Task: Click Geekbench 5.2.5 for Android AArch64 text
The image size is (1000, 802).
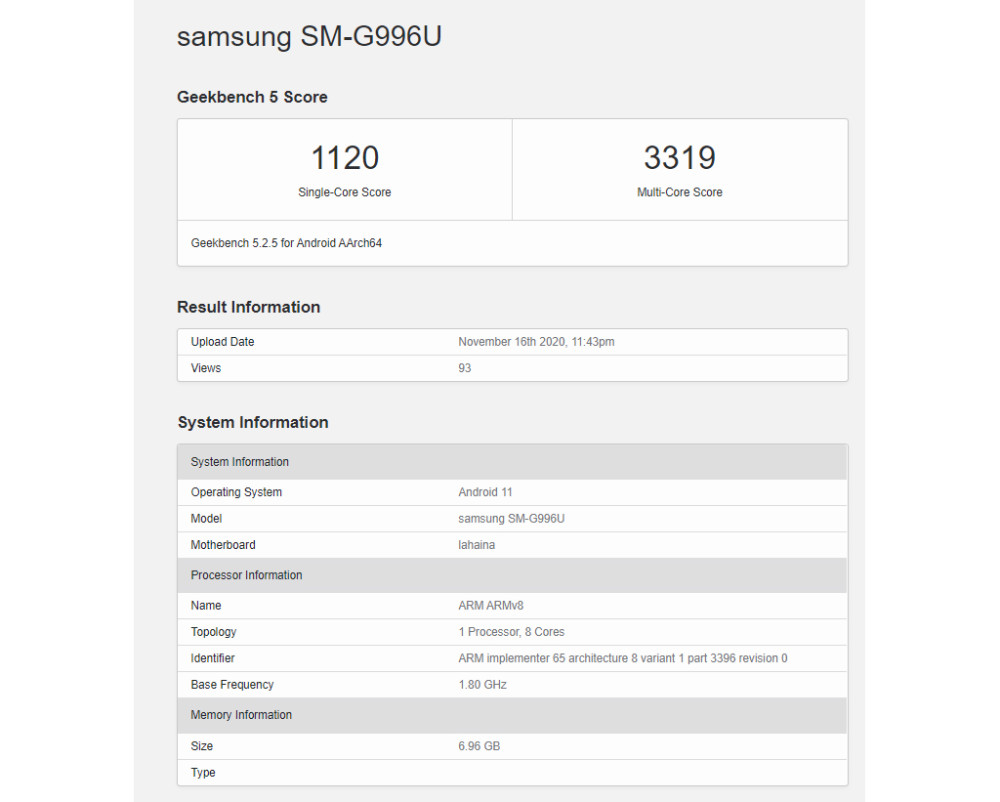Action: point(286,243)
